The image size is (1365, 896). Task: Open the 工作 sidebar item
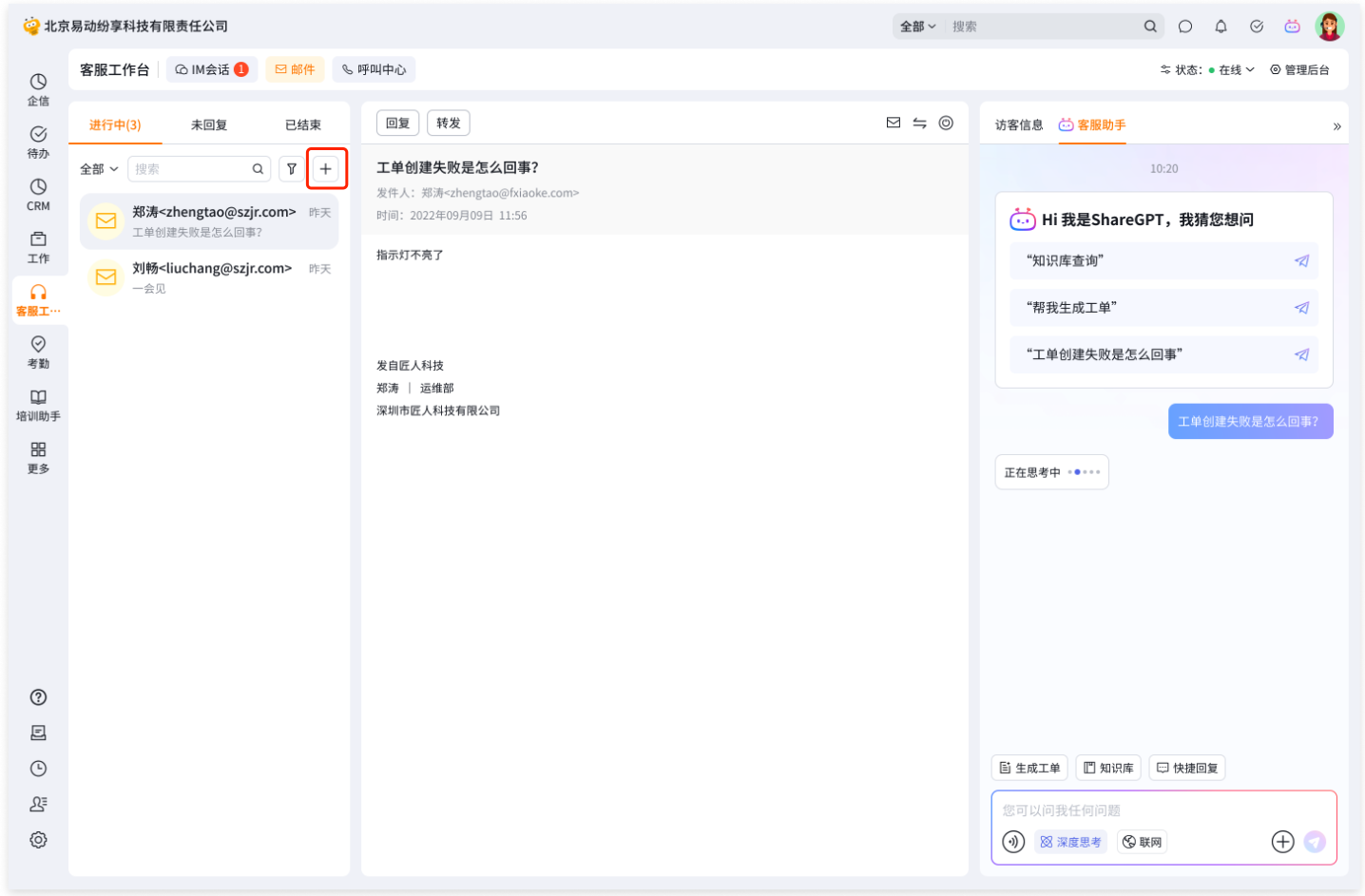pyautogui.click(x=38, y=247)
